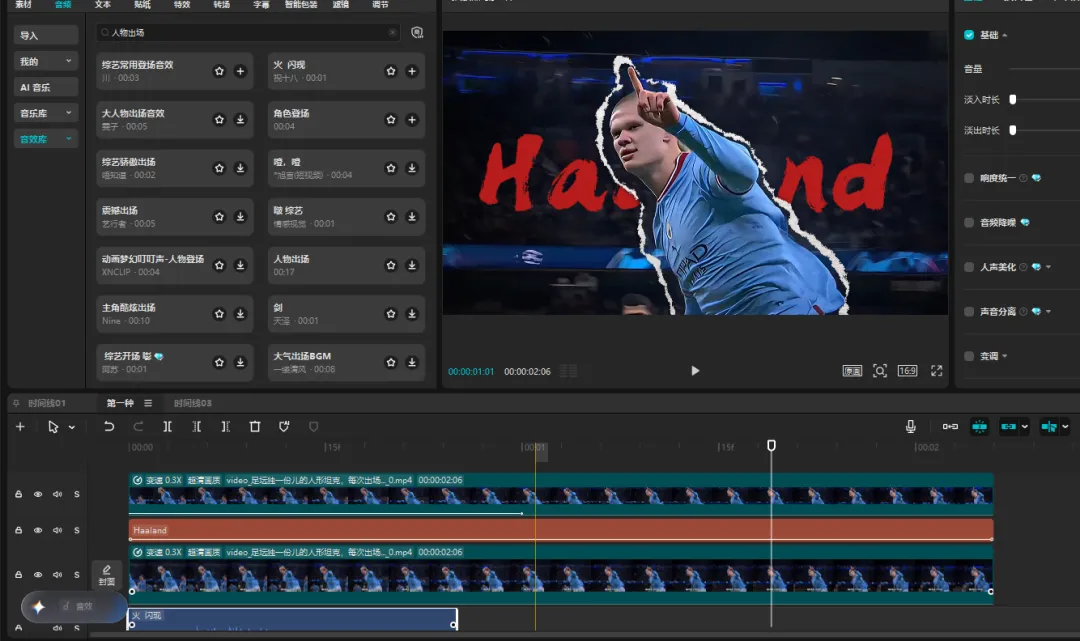Switch to the 时间线01 timeline tab

(x=47, y=403)
